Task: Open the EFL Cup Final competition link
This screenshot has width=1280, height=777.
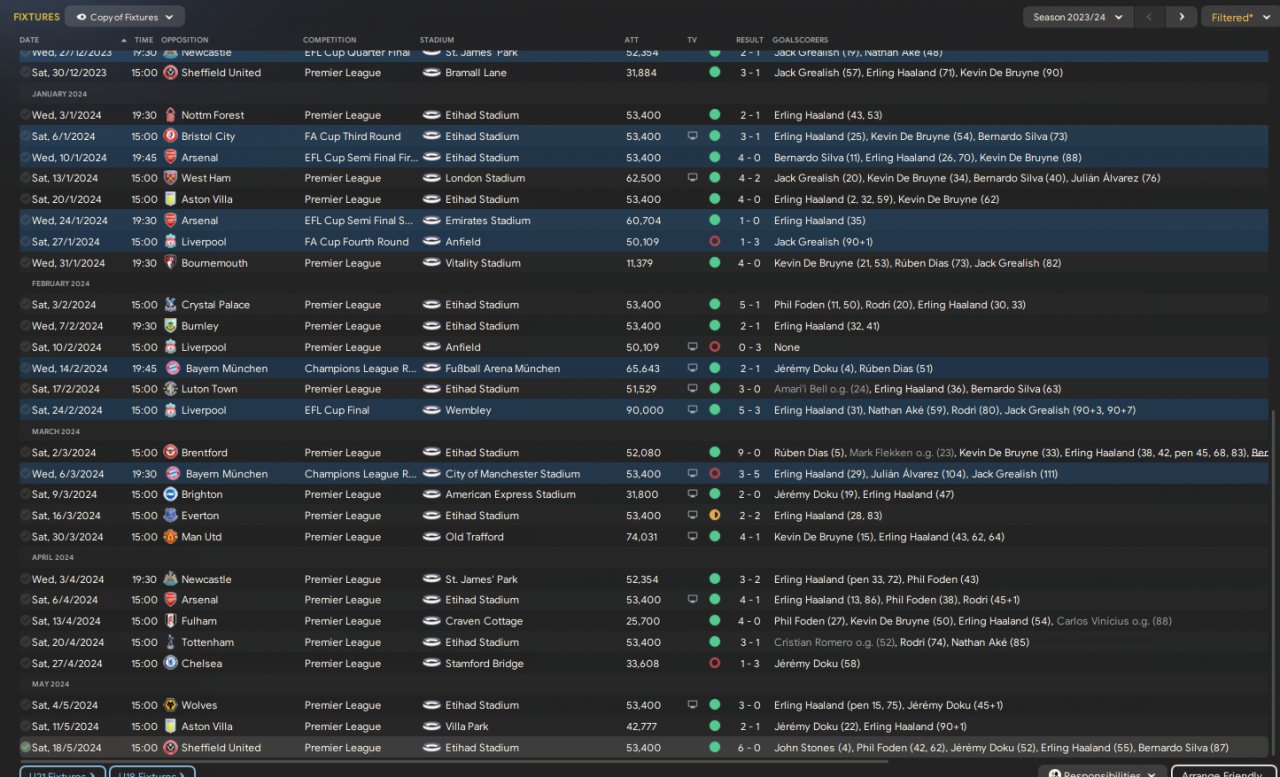Action: tap(337, 410)
